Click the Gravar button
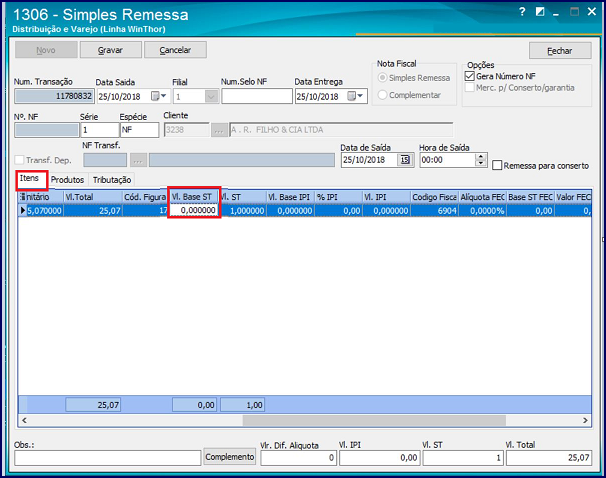The height and width of the screenshot is (478, 606). click(x=111, y=50)
